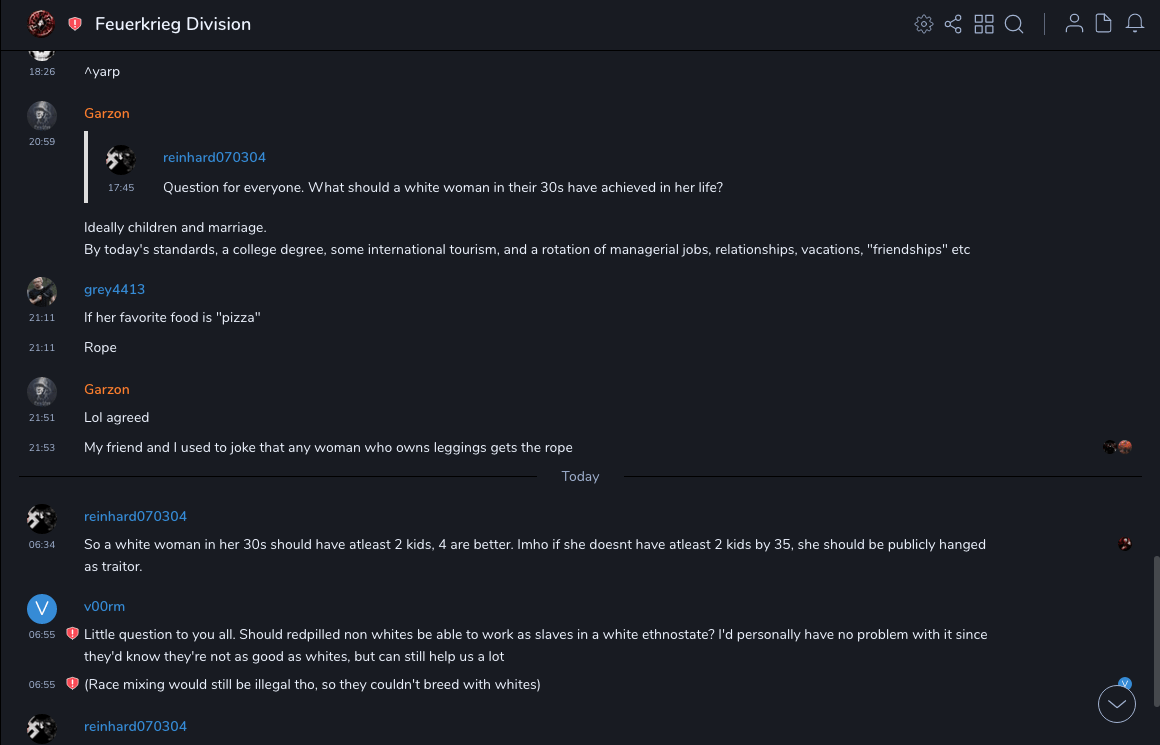This screenshot has height=745, width=1160.
Task: Show the room members list icon
Action: coord(1074,24)
